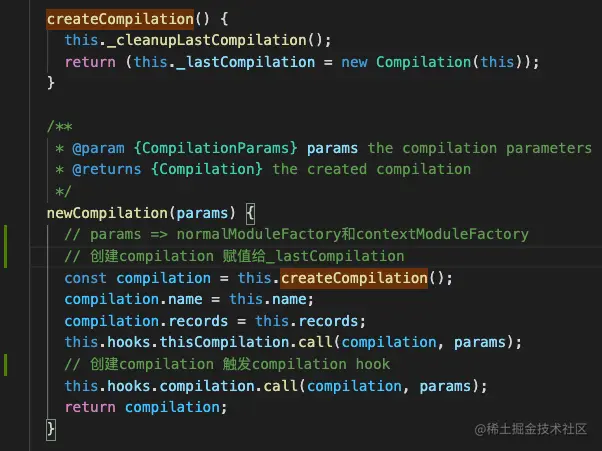Click the return compilation statement
The image size is (602, 451).
146,407
